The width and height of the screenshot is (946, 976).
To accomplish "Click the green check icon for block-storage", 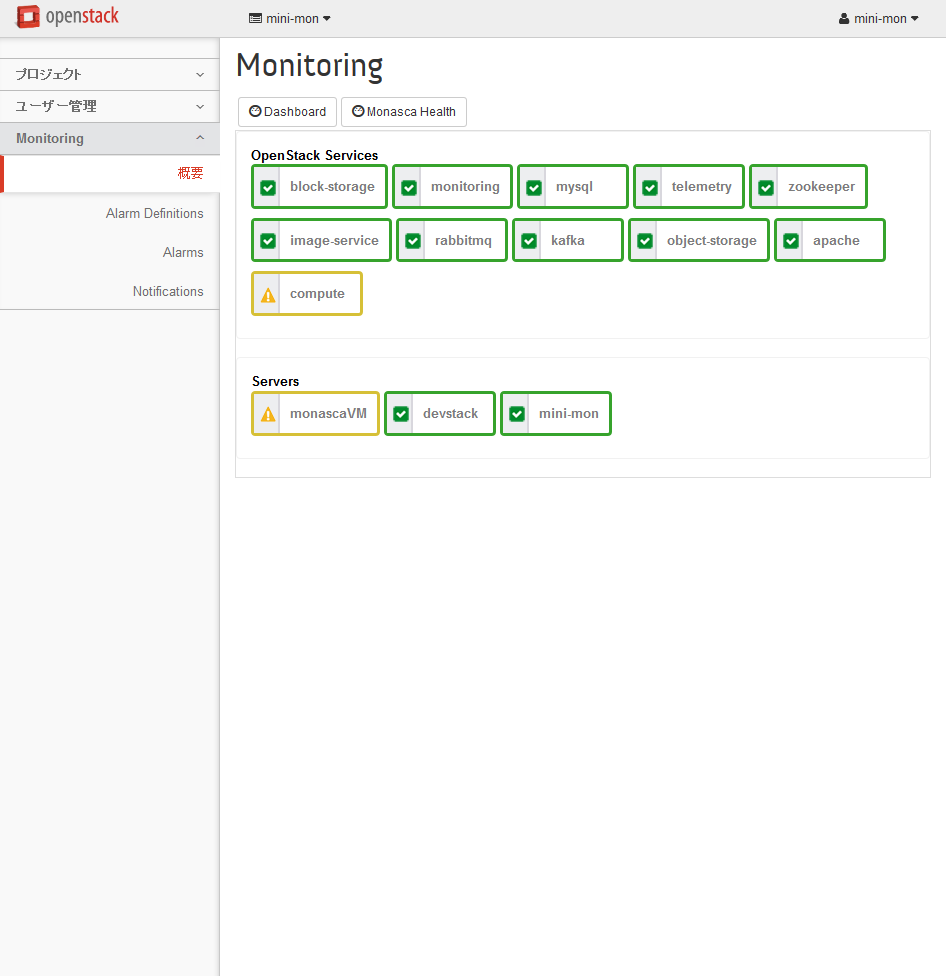I will pos(268,187).
